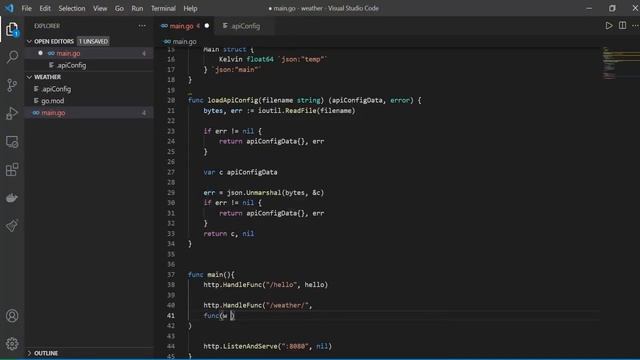Open the Manage gear icon

[x=12, y=344]
